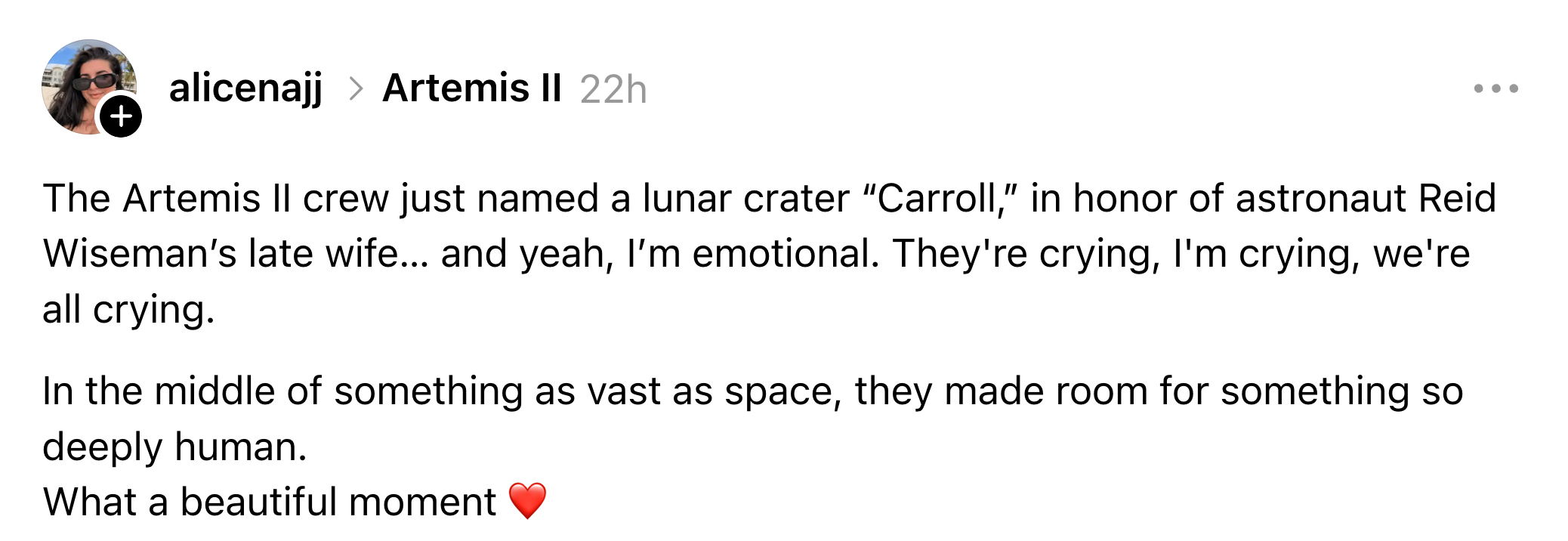
Task: Click the "What a beautiful moment" line
Action: click(270, 502)
